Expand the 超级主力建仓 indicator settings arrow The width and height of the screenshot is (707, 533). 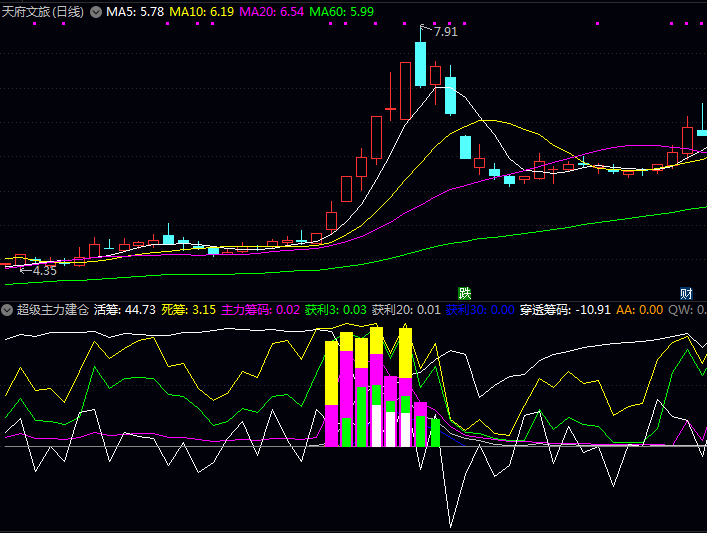[x=8, y=310]
